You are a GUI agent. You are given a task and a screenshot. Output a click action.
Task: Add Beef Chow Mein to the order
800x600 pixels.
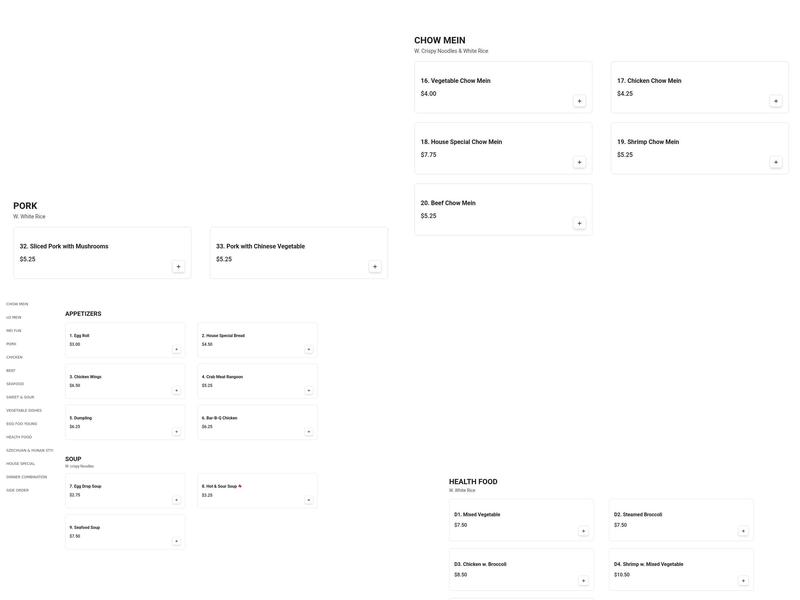579,223
